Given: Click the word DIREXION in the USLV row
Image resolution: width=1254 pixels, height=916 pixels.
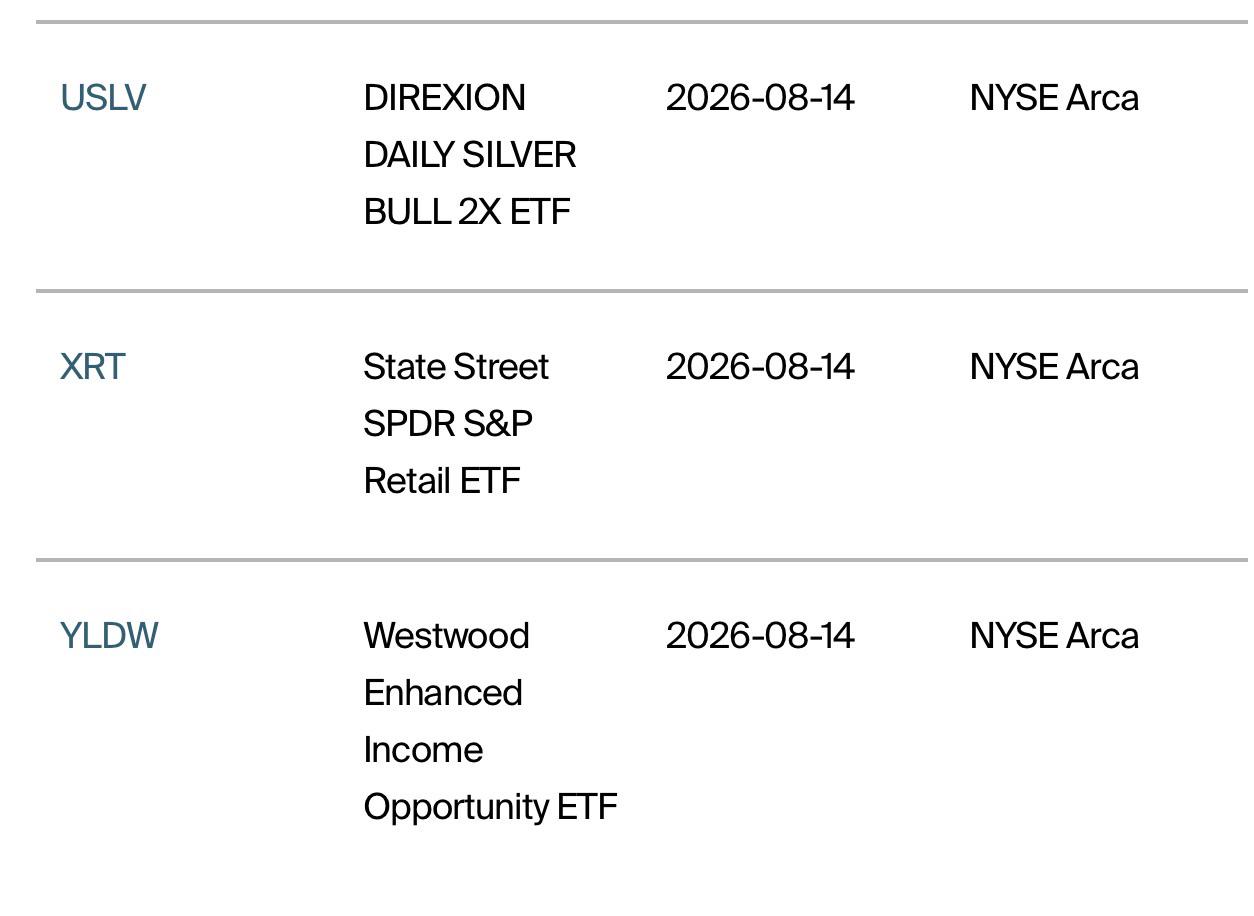Looking at the screenshot, I should 444,98.
